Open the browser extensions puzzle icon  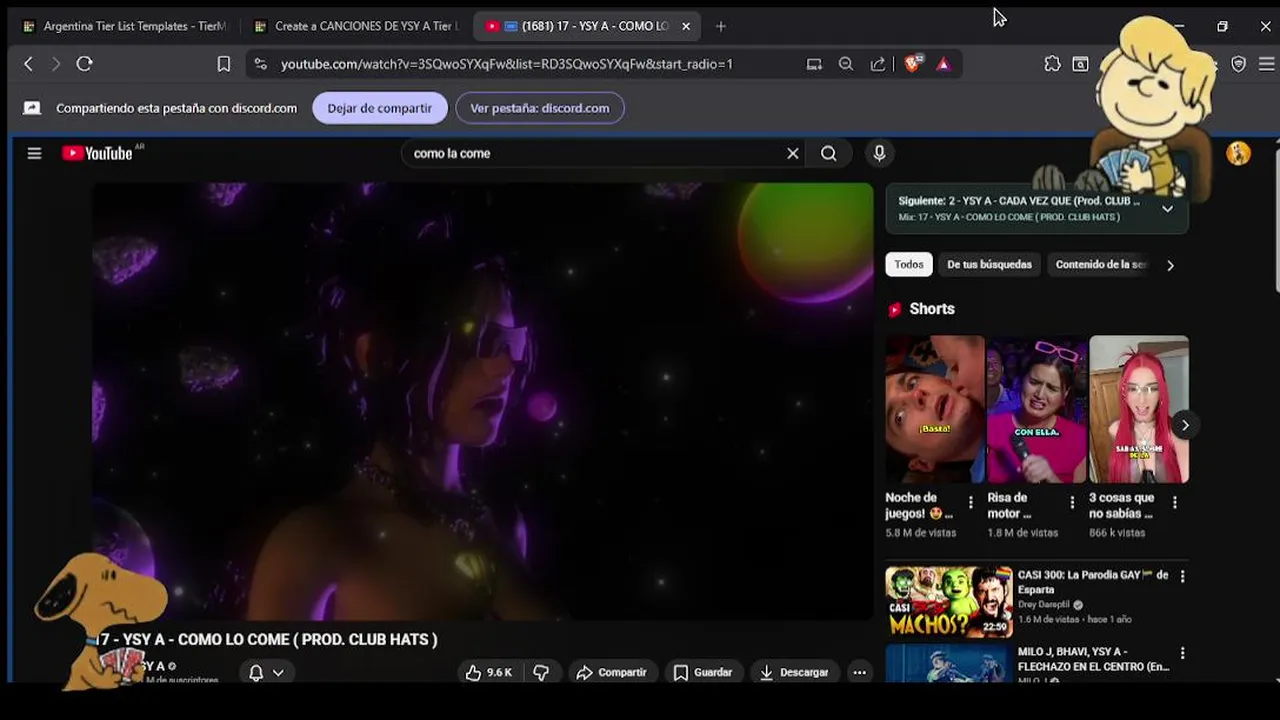point(1052,64)
